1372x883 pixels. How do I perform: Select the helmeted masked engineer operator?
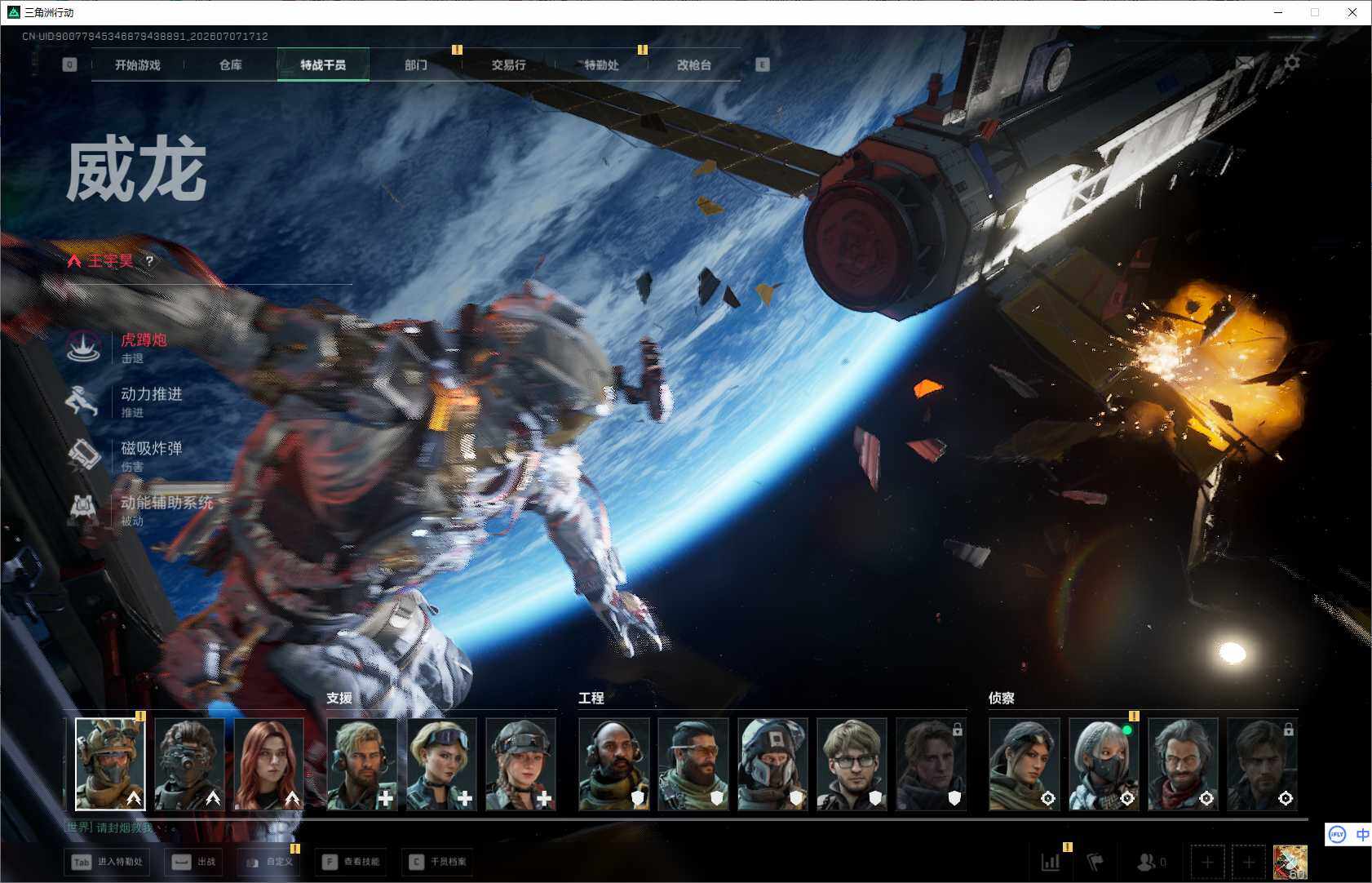[772, 764]
